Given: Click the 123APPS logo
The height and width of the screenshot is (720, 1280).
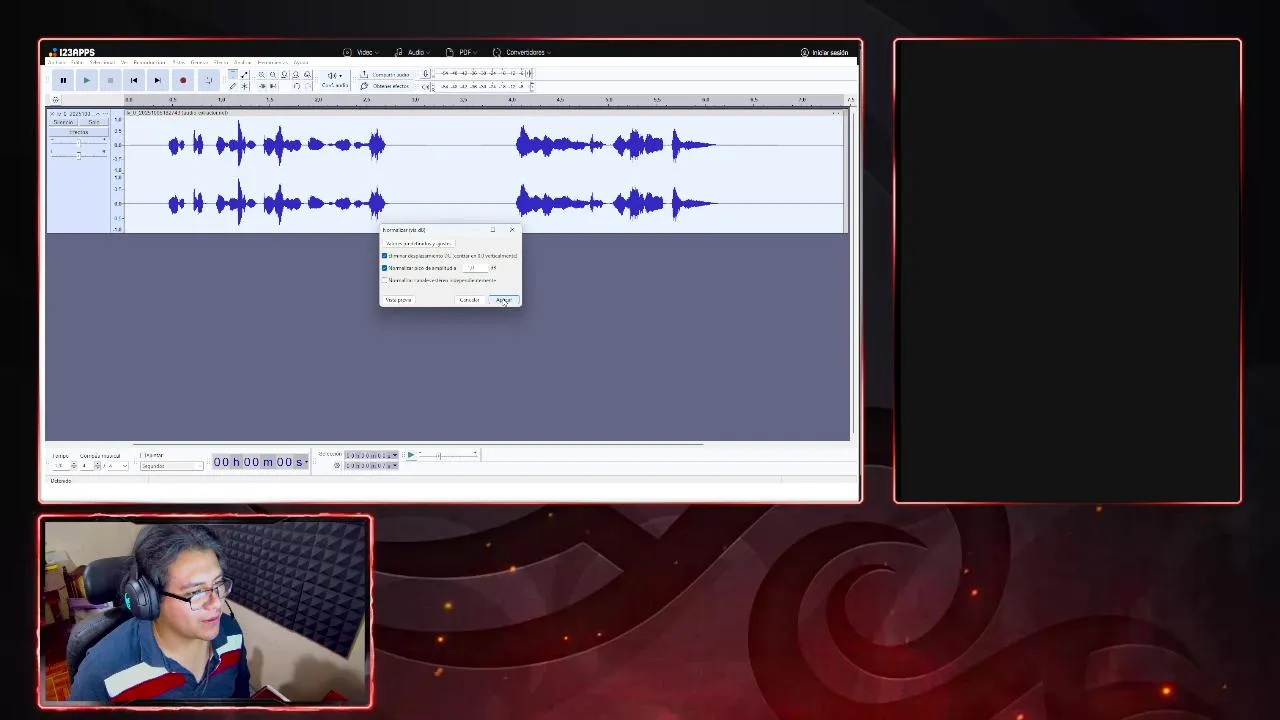Looking at the screenshot, I should pos(72,52).
